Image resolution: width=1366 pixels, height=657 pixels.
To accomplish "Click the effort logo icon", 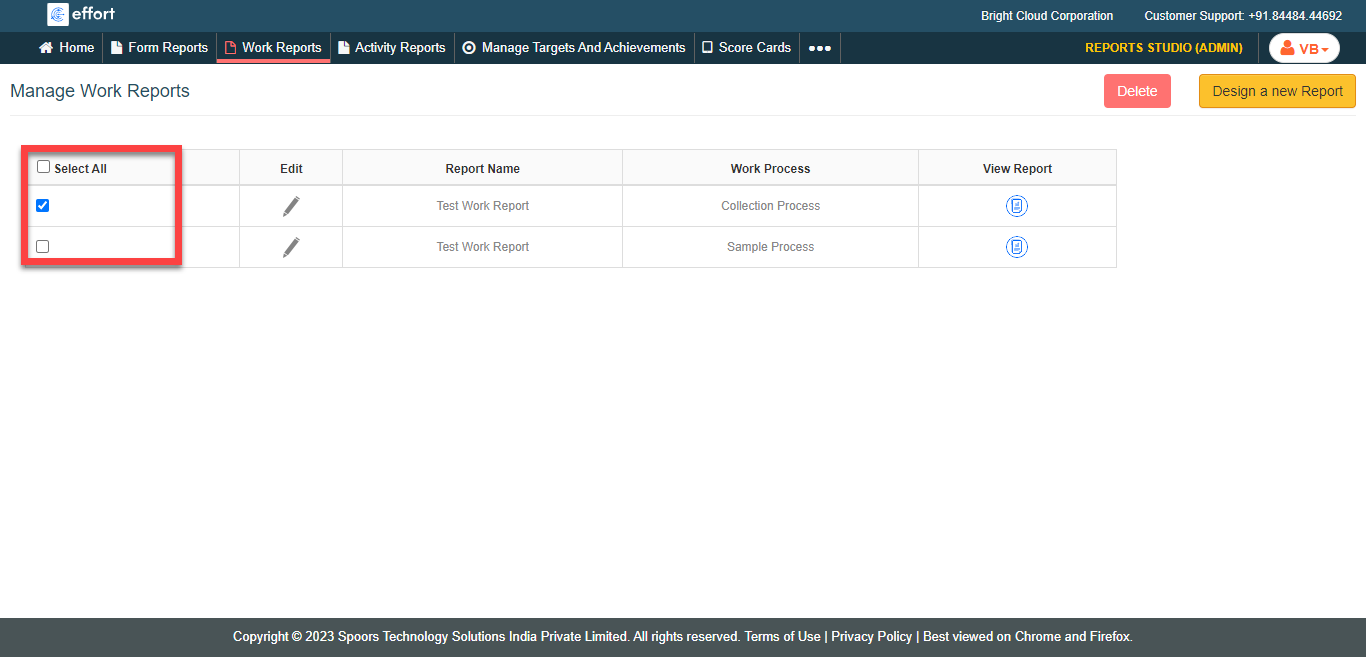I will click(x=58, y=14).
